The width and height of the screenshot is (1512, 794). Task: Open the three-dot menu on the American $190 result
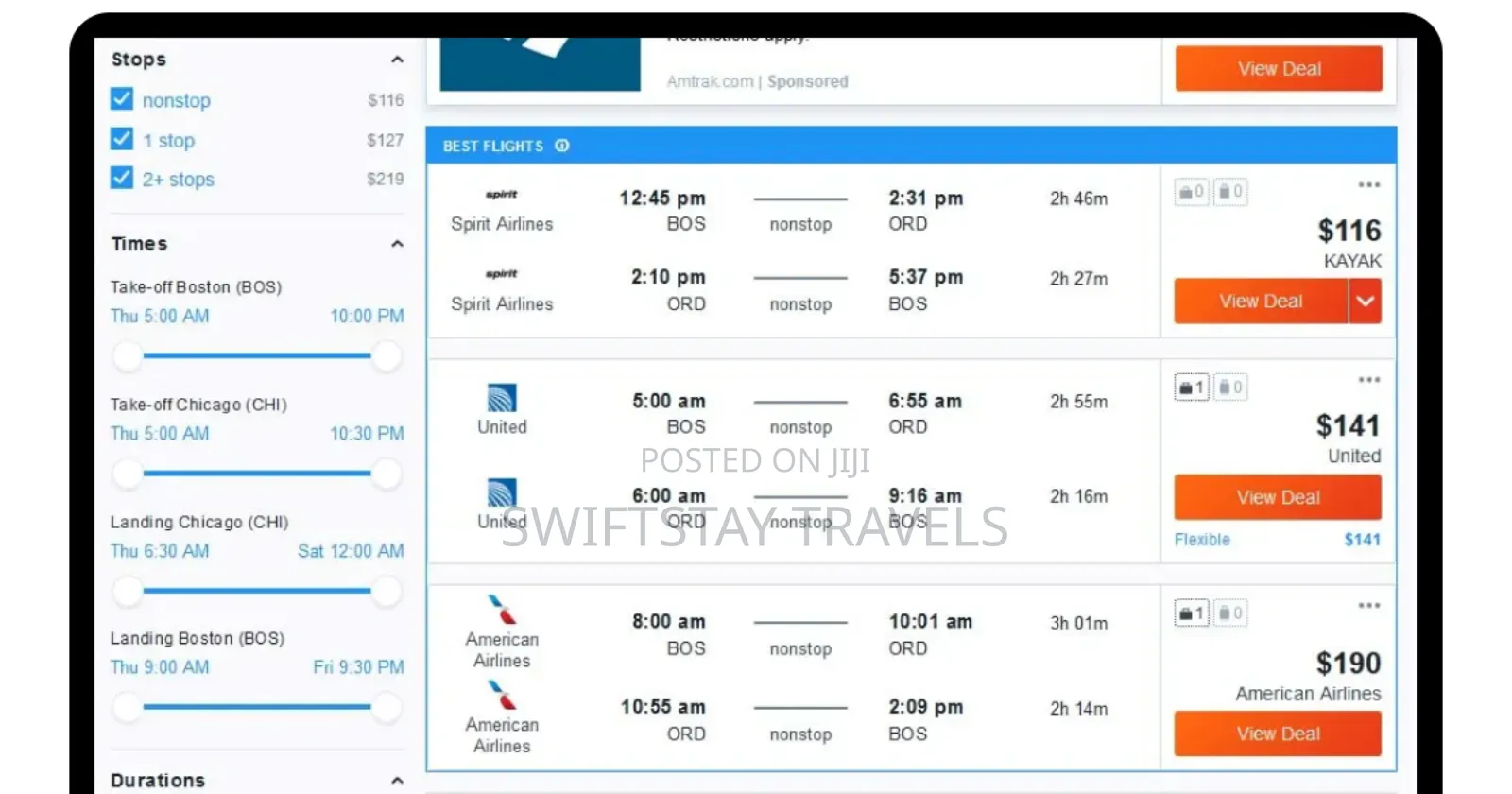[x=1369, y=606]
